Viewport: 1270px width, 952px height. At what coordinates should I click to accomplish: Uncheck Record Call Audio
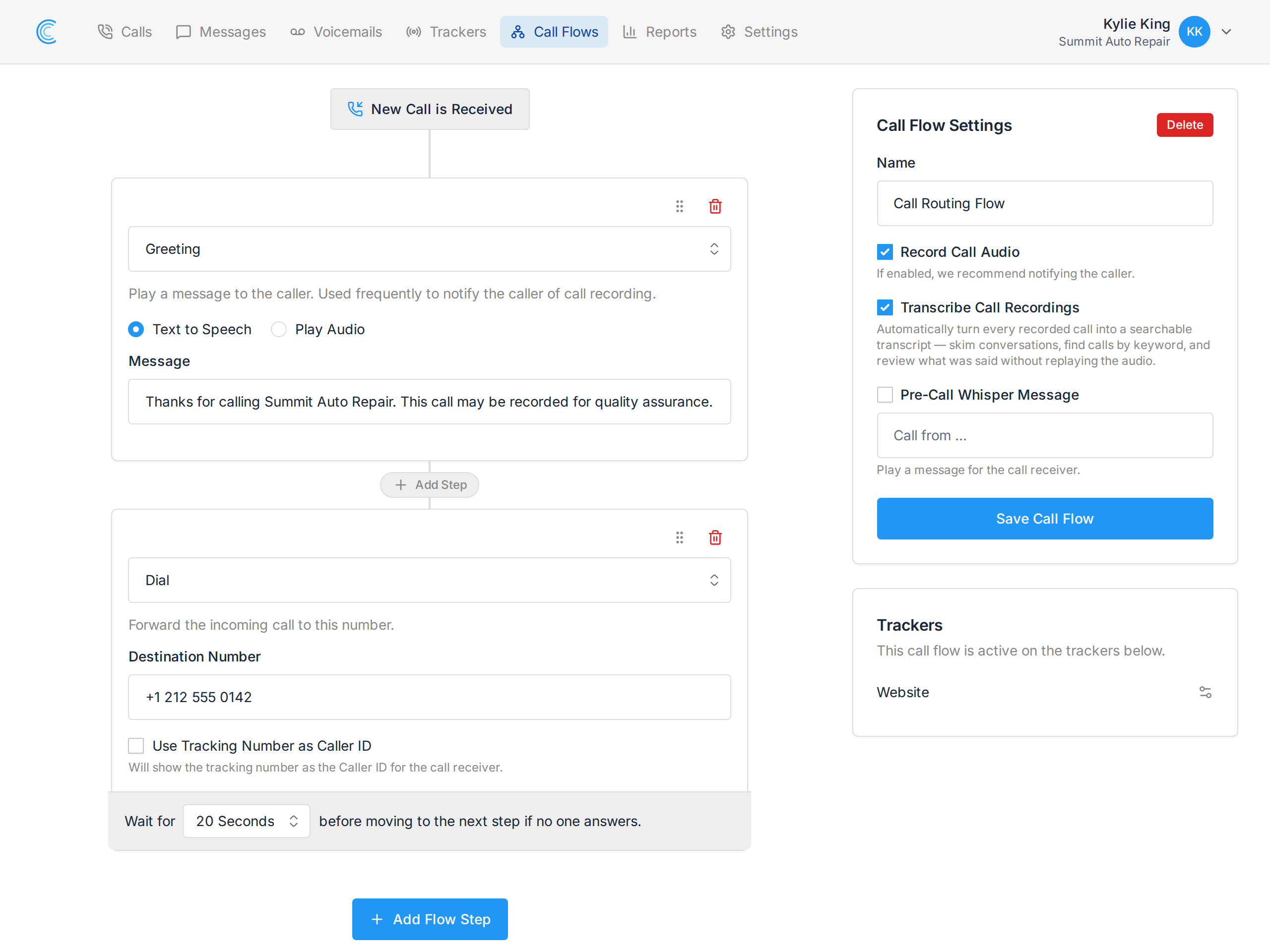point(885,252)
